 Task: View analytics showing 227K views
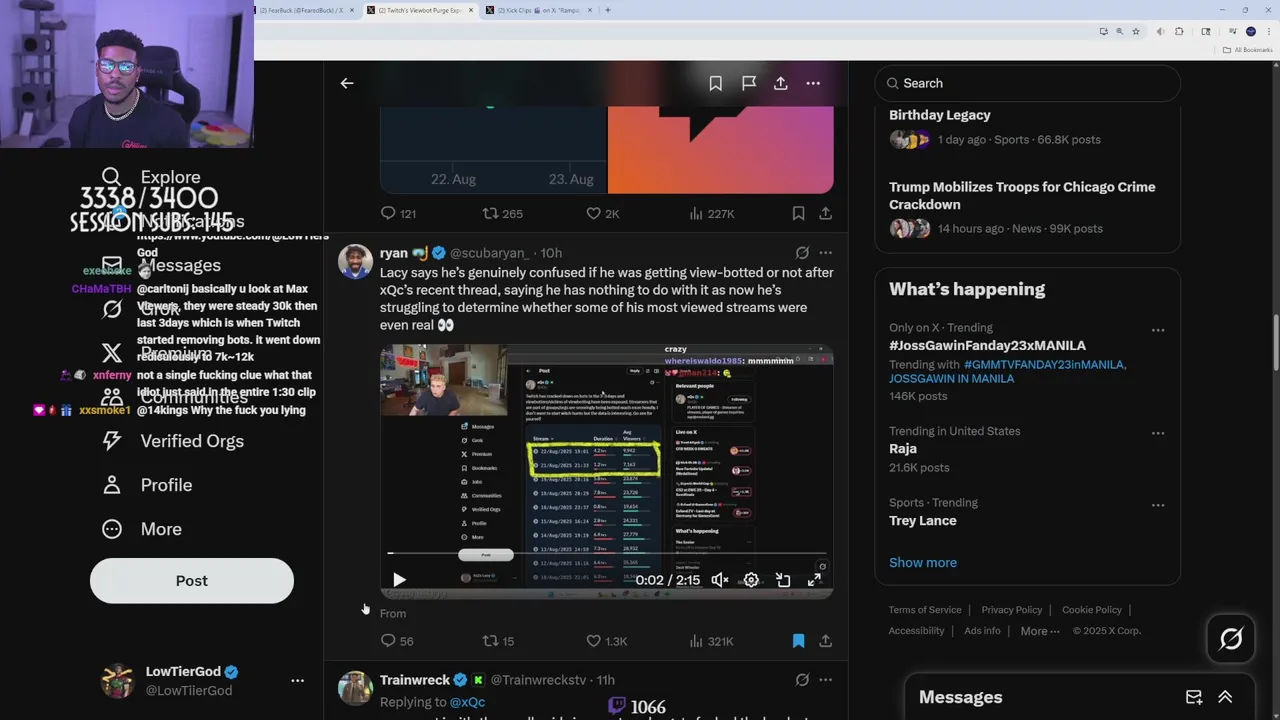pos(712,213)
